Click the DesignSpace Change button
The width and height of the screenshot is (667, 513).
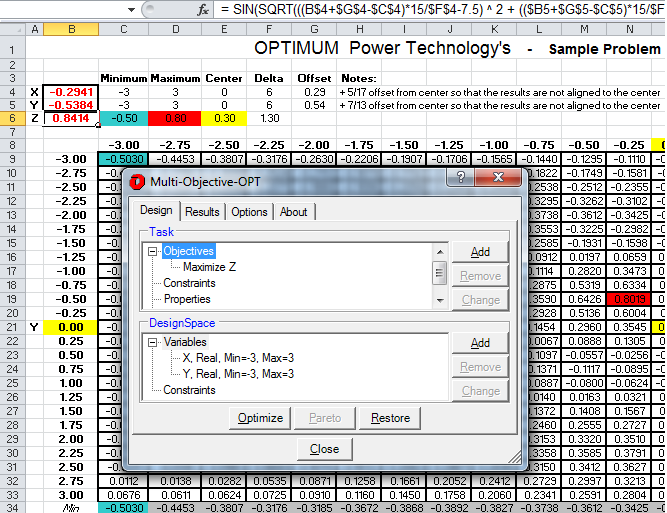(x=480, y=391)
